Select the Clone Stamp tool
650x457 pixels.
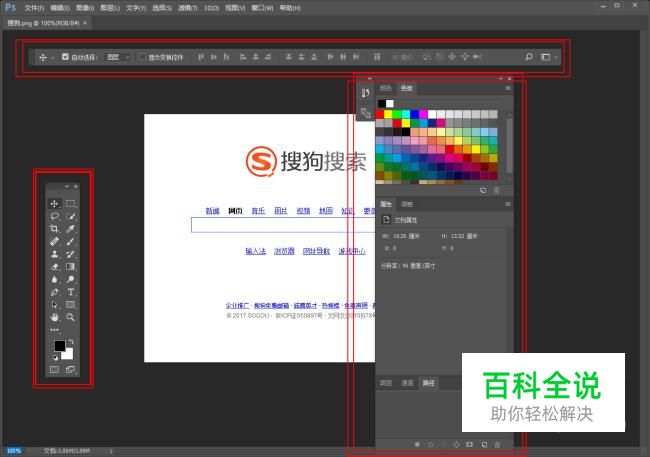point(54,254)
